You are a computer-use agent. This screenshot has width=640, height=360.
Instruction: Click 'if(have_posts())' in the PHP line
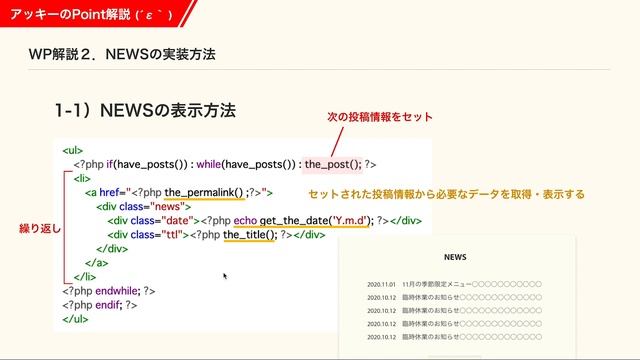(147, 164)
